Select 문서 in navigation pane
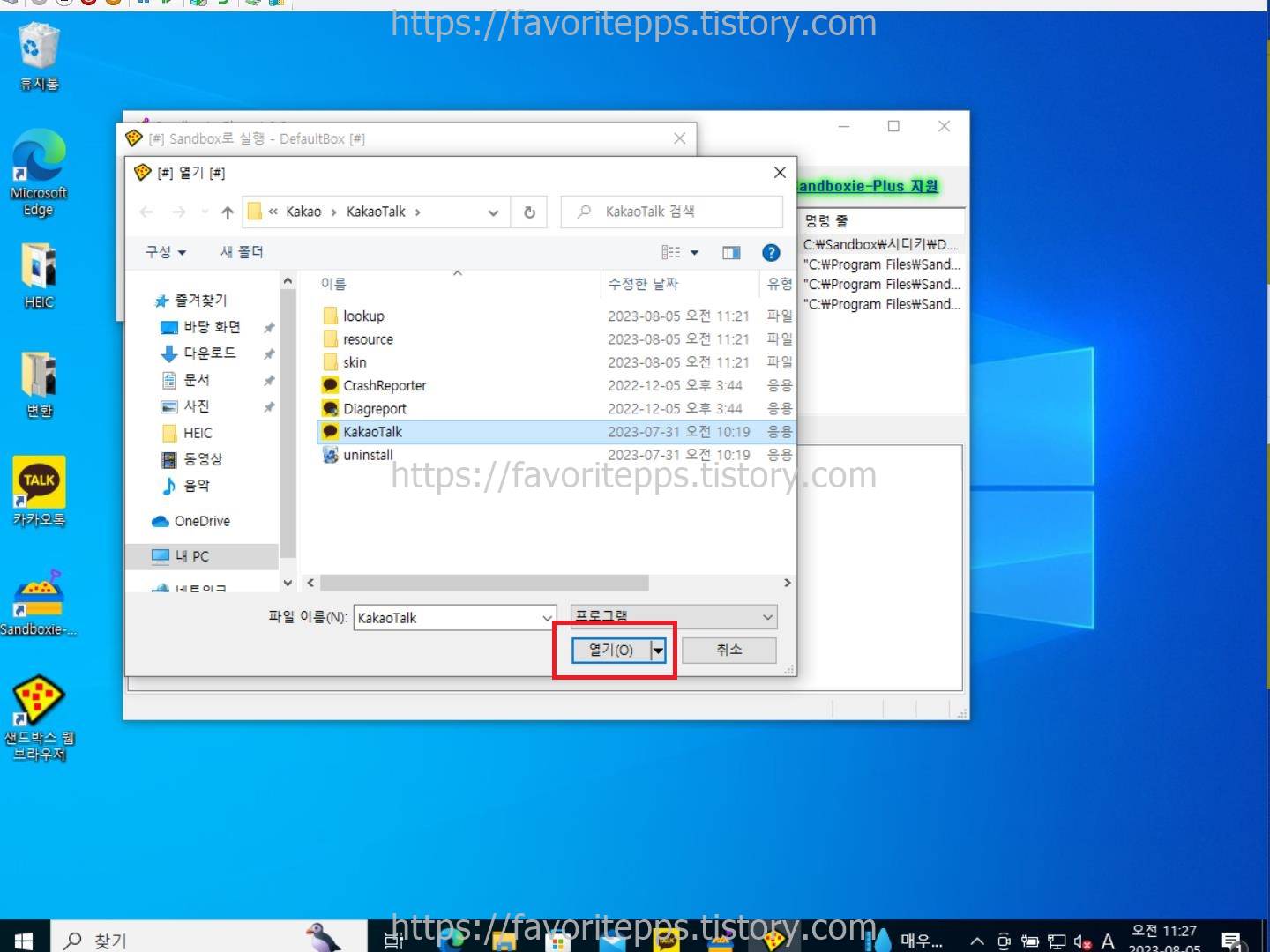The image size is (1270, 952). point(197,380)
